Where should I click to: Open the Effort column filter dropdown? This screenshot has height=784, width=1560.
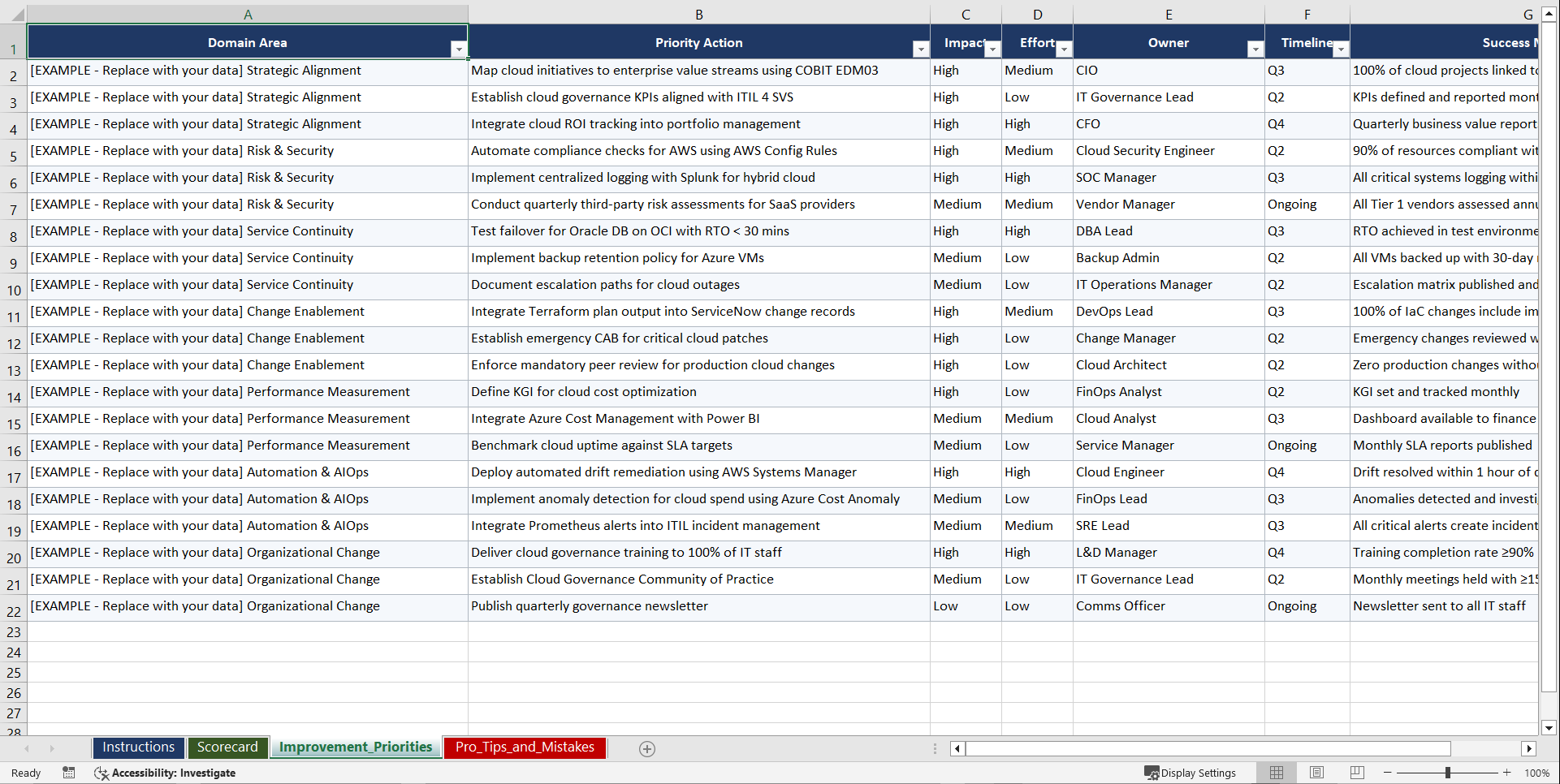coord(1064,50)
